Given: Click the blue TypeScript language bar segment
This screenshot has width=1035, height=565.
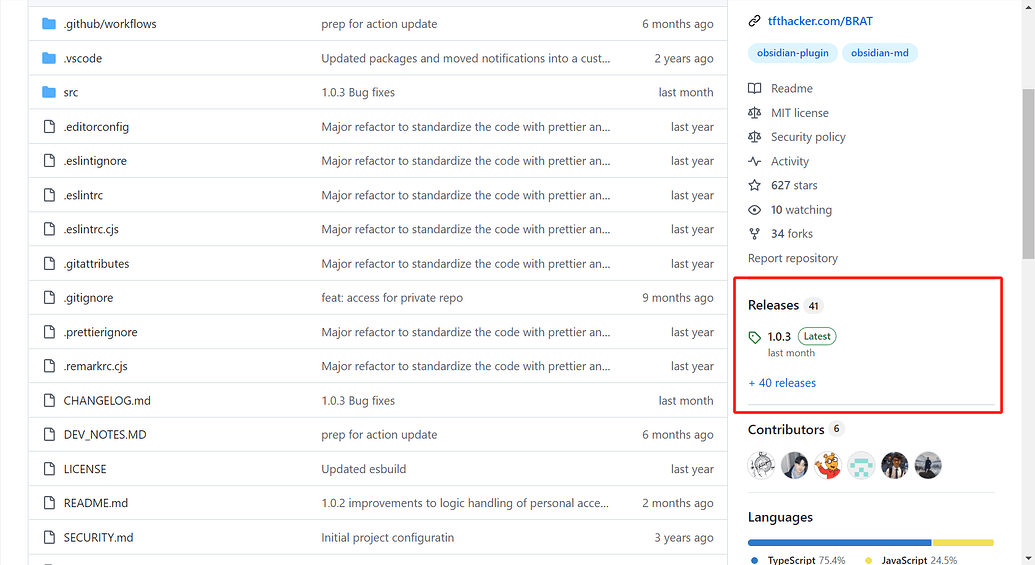Looking at the screenshot, I should [x=839, y=542].
